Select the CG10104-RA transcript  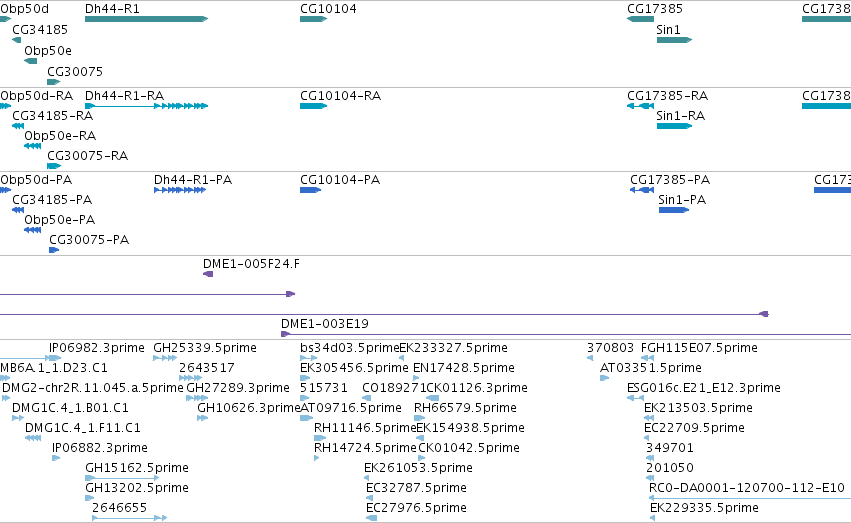313,106
